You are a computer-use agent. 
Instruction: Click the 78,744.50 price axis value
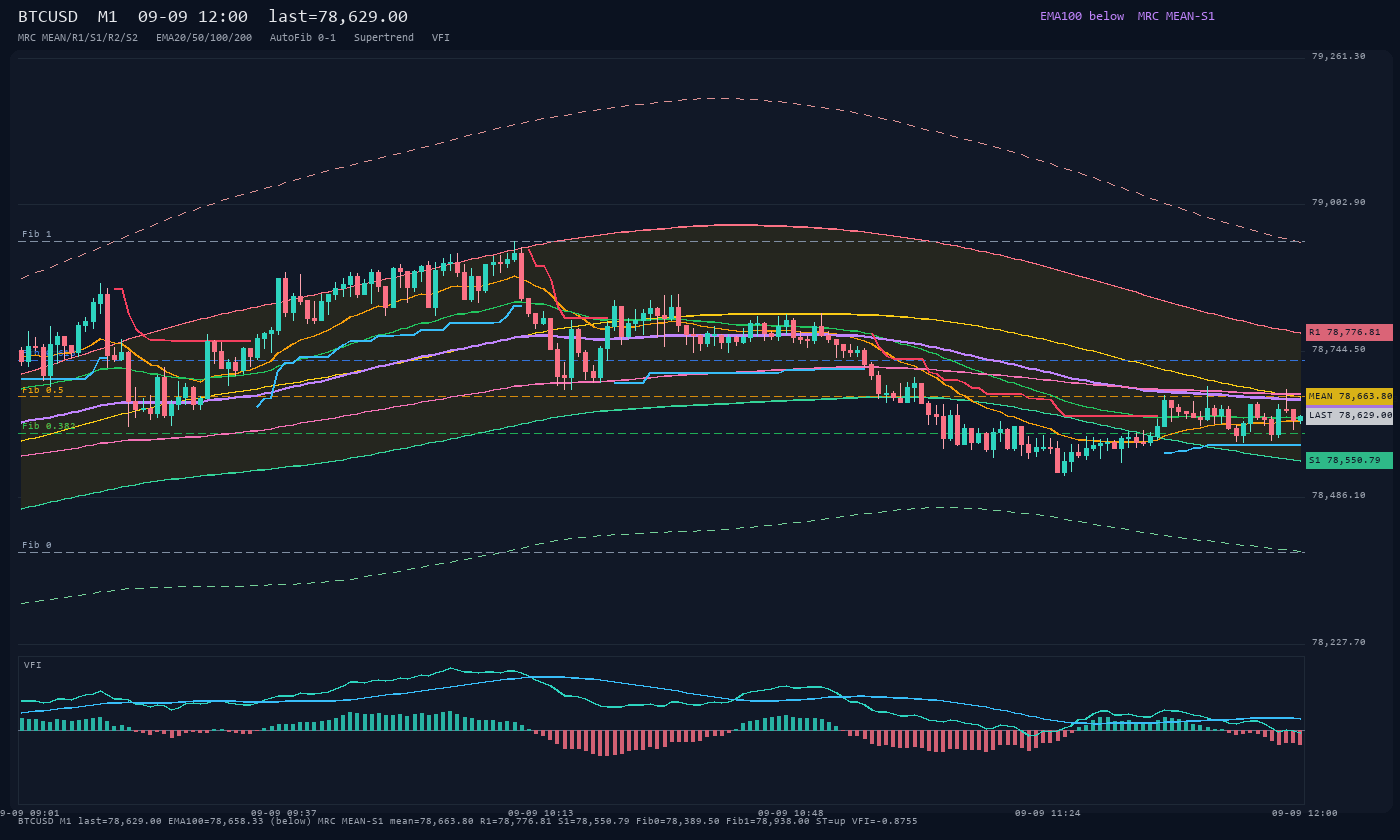pos(1338,349)
